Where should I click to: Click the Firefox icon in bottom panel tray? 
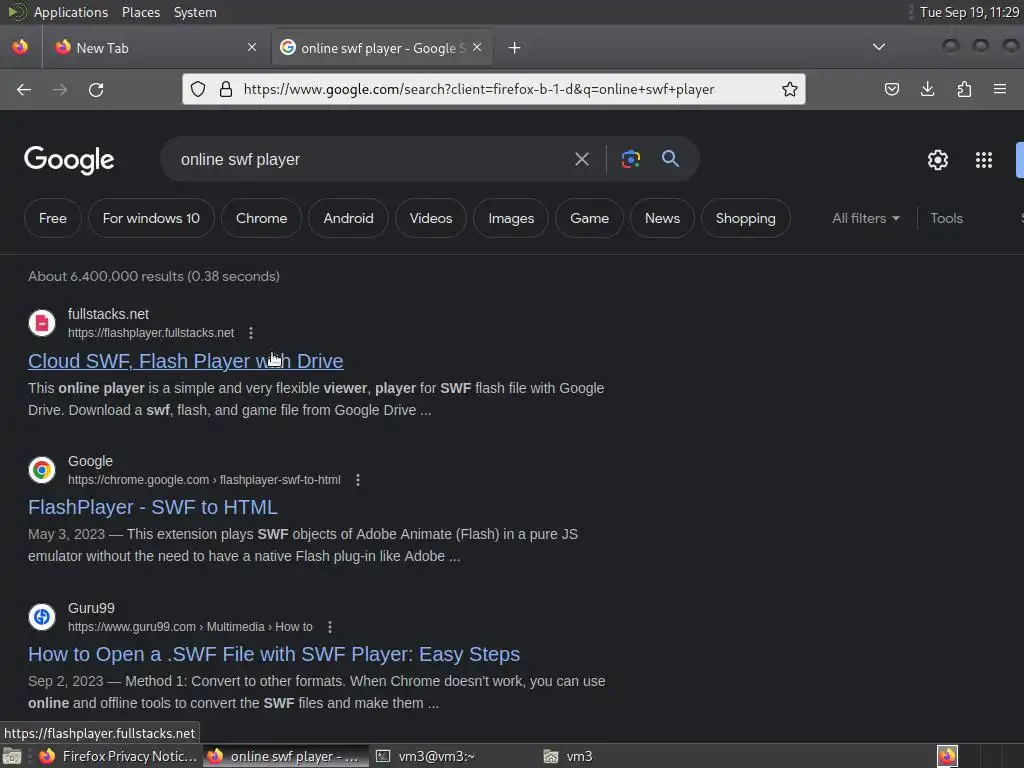coord(947,756)
